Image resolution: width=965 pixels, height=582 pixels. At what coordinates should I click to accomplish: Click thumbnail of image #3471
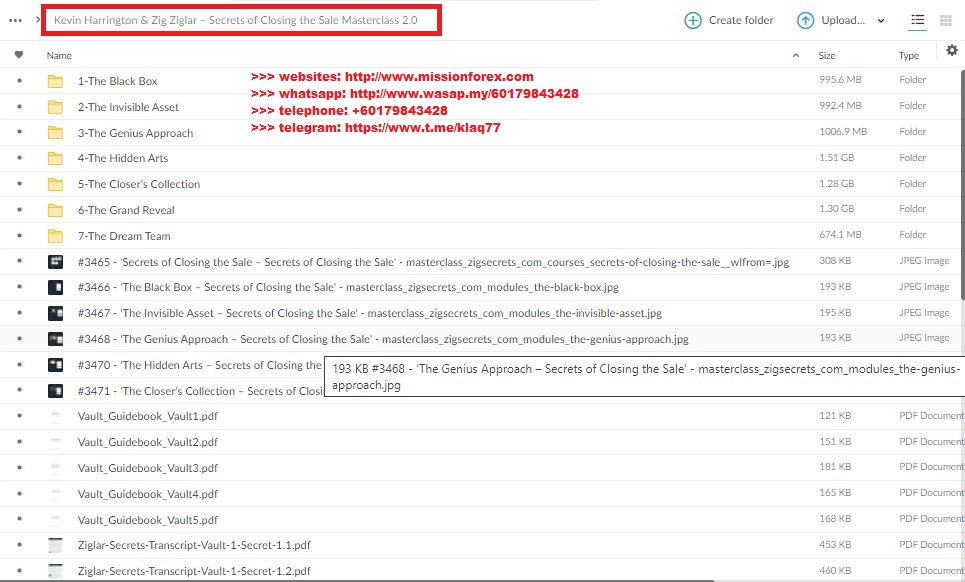(55, 391)
